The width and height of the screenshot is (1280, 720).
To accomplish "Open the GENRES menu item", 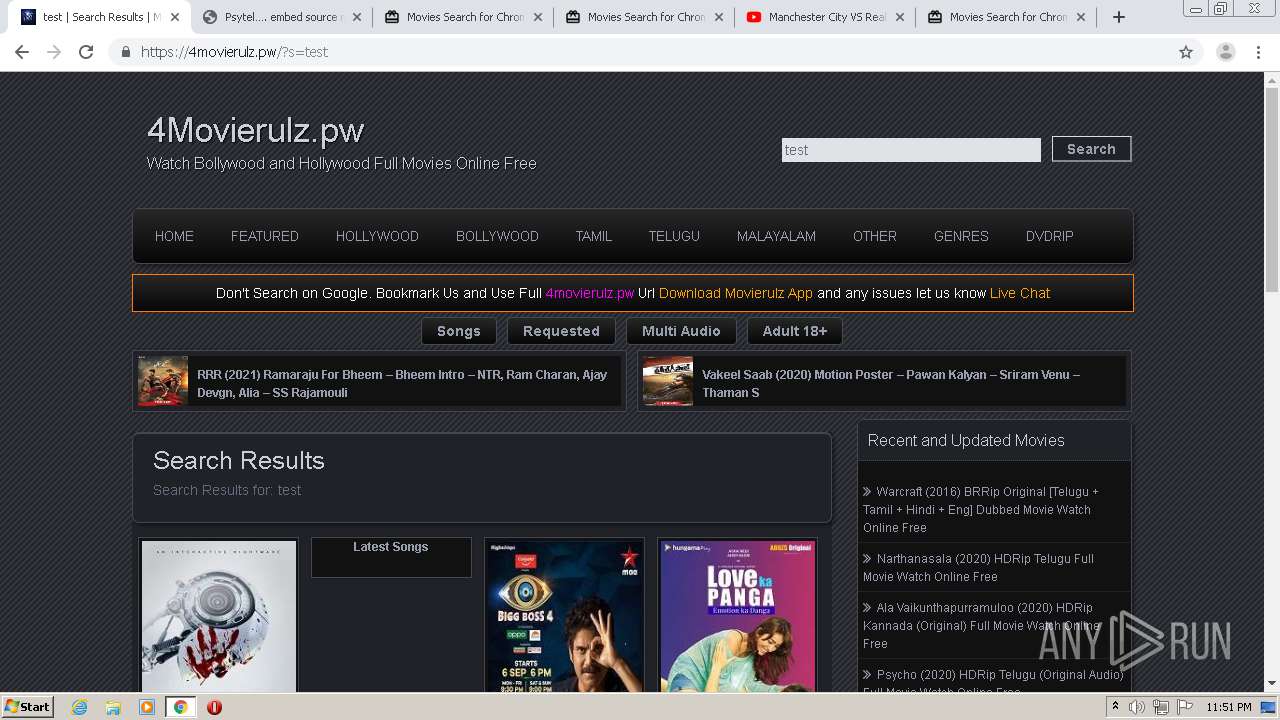I will click(x=961, y=236).
